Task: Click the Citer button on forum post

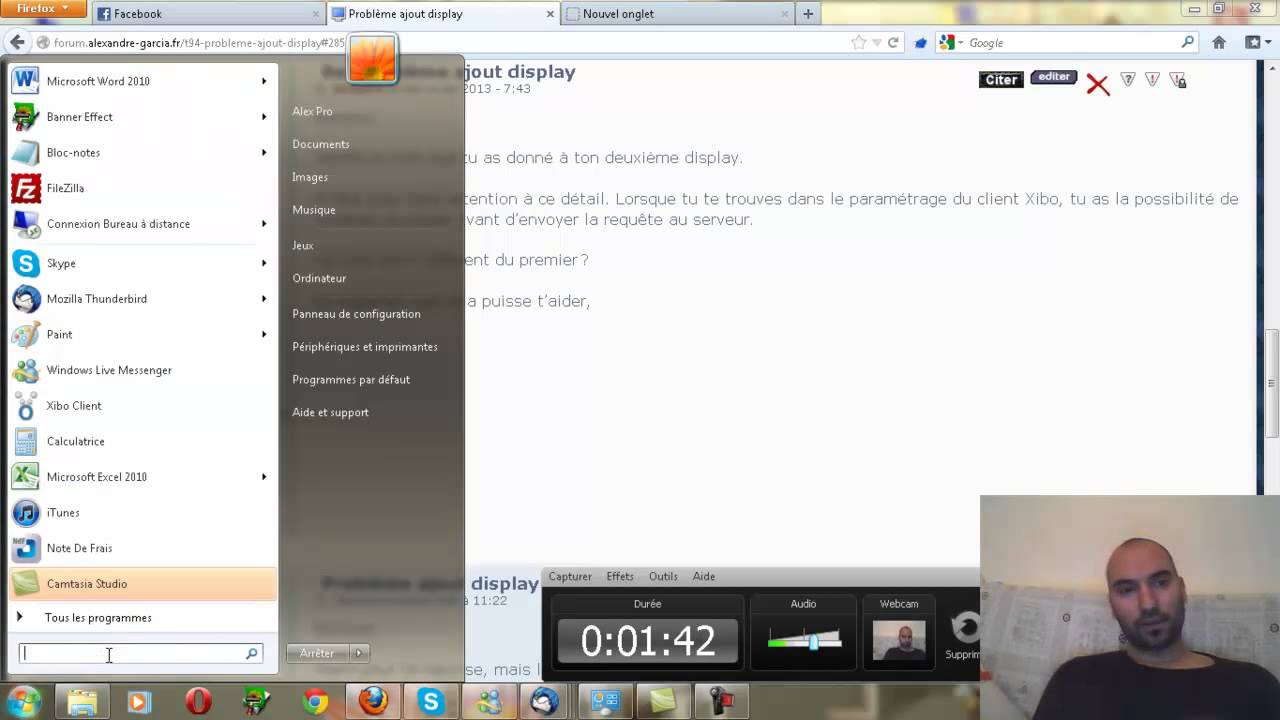Action: 1001,80
